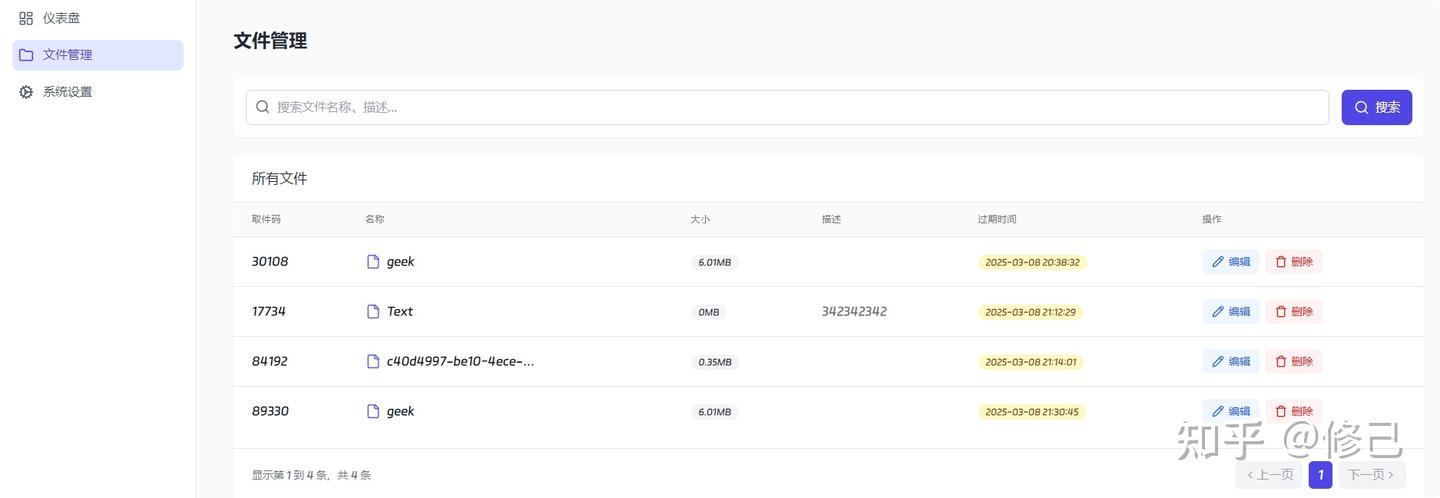Click the folder icon for 文件管理
Image resolution: width=1440 pixels, height=498 pixels.
pyautogui.click(x=26, y=55)
